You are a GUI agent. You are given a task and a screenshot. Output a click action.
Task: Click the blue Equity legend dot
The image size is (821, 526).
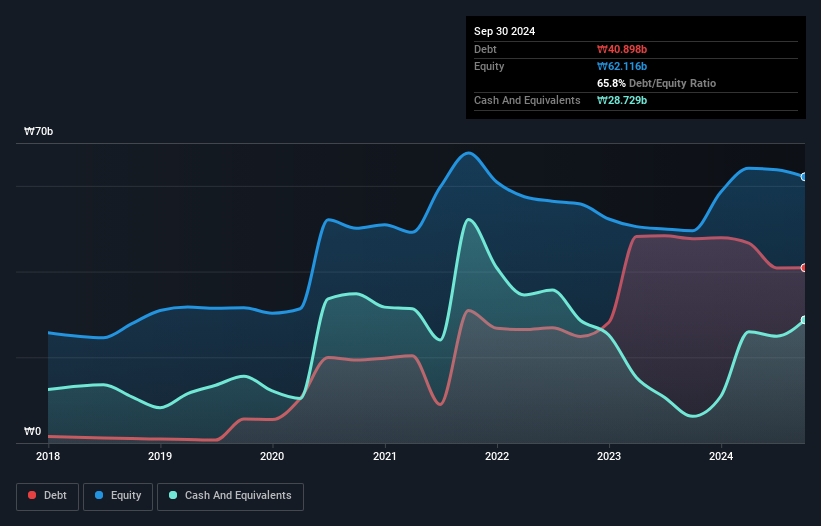click(99, 495)
